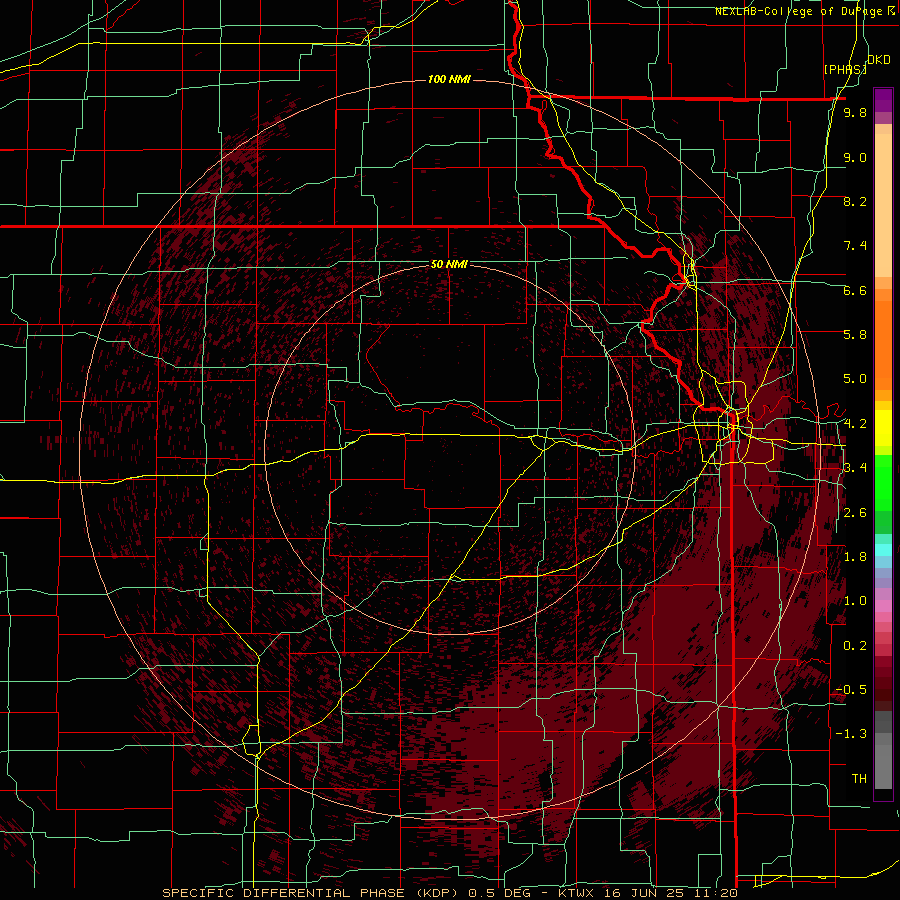This screenshot has width=900, height=900.
Task: Pick the yellow segment of the color scale
Action: [883, 428]
